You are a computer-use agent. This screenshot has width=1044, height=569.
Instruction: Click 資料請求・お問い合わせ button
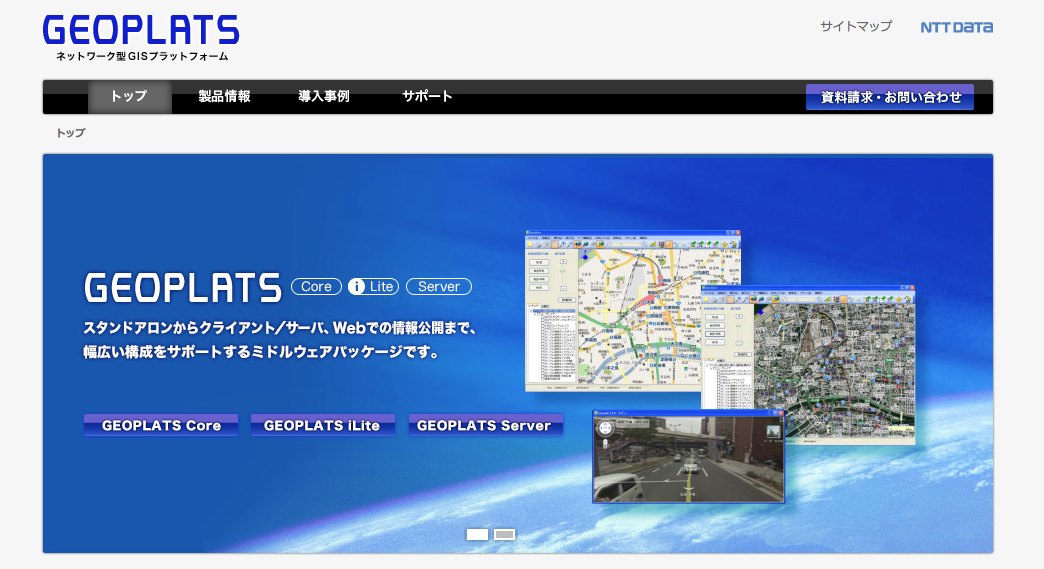pyautogui.click(x=890, y=97)
